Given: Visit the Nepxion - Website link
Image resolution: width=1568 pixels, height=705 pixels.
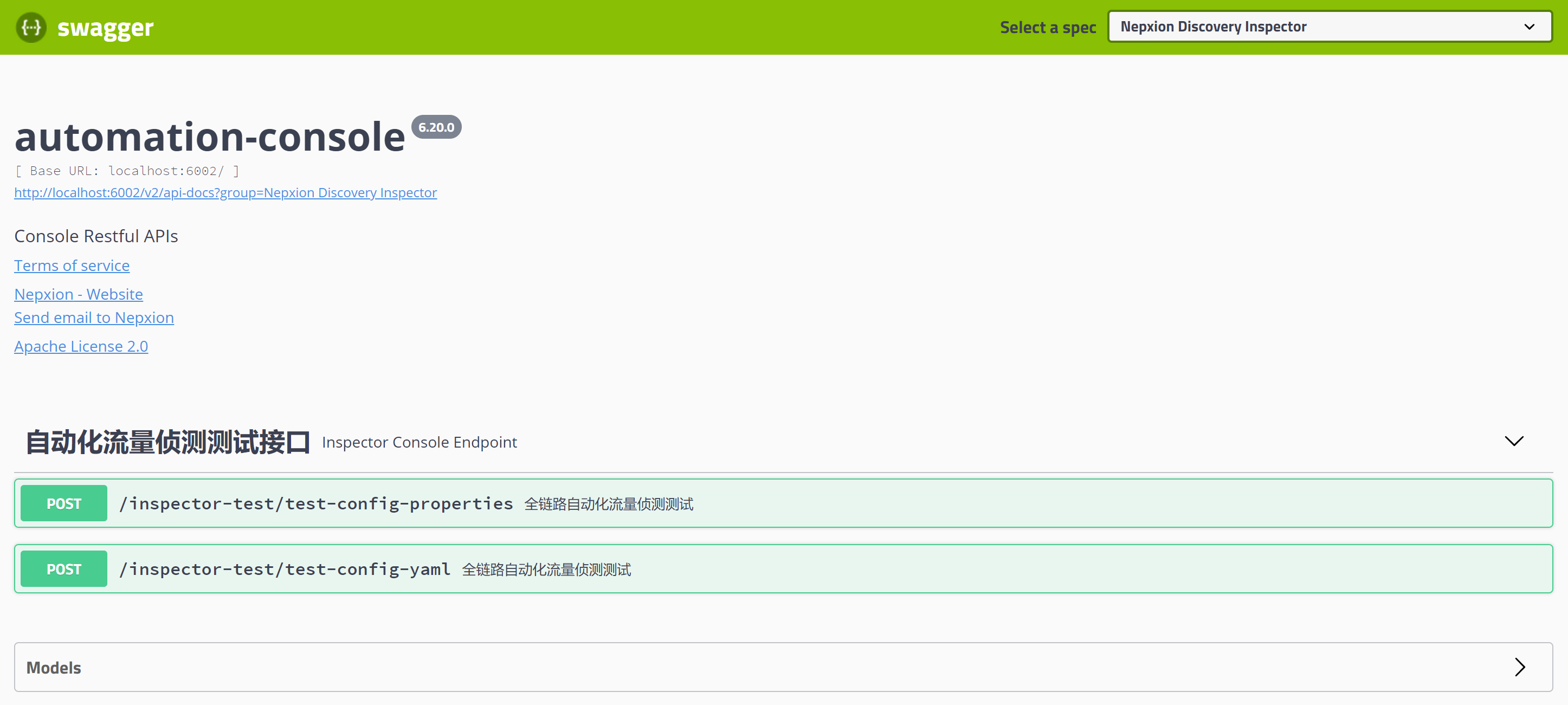Looking at the screenshot, I should (79, 294).
